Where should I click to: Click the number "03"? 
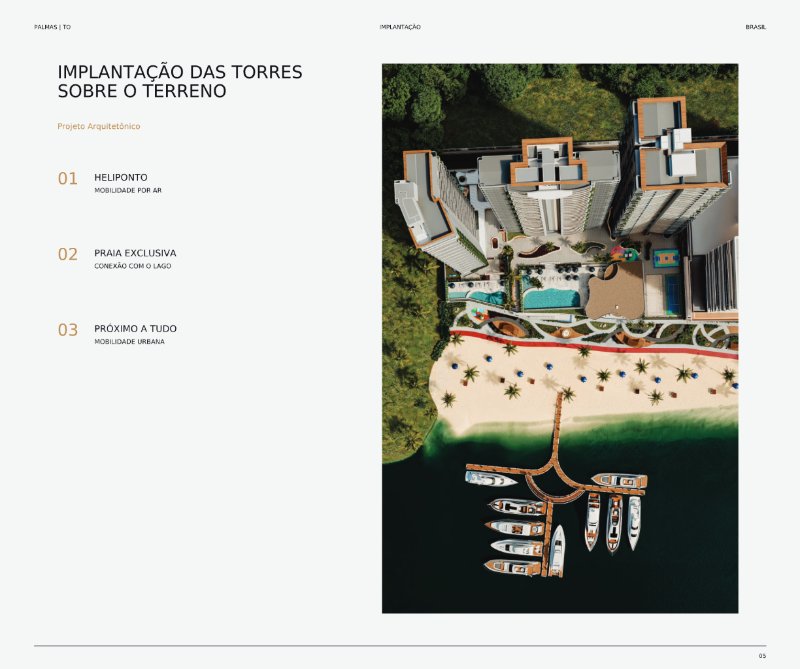(68, 330)
